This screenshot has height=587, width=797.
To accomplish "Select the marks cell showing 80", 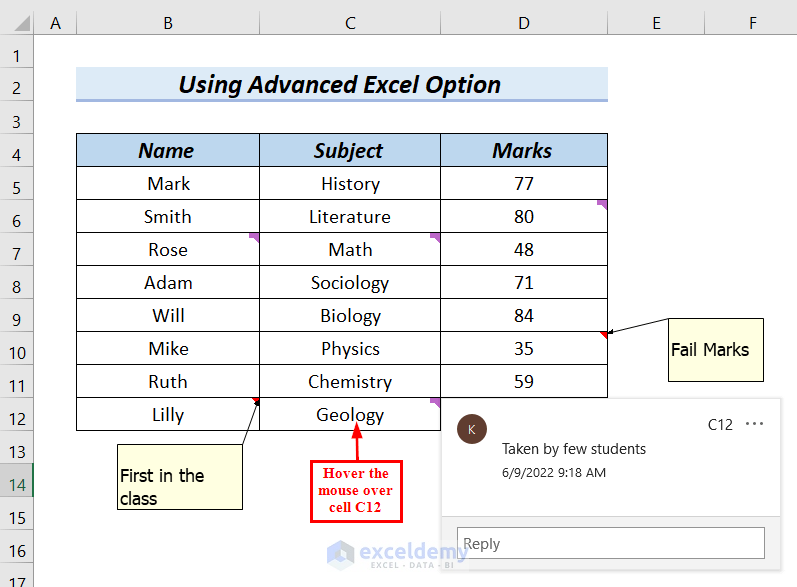I will pos(524,217).
